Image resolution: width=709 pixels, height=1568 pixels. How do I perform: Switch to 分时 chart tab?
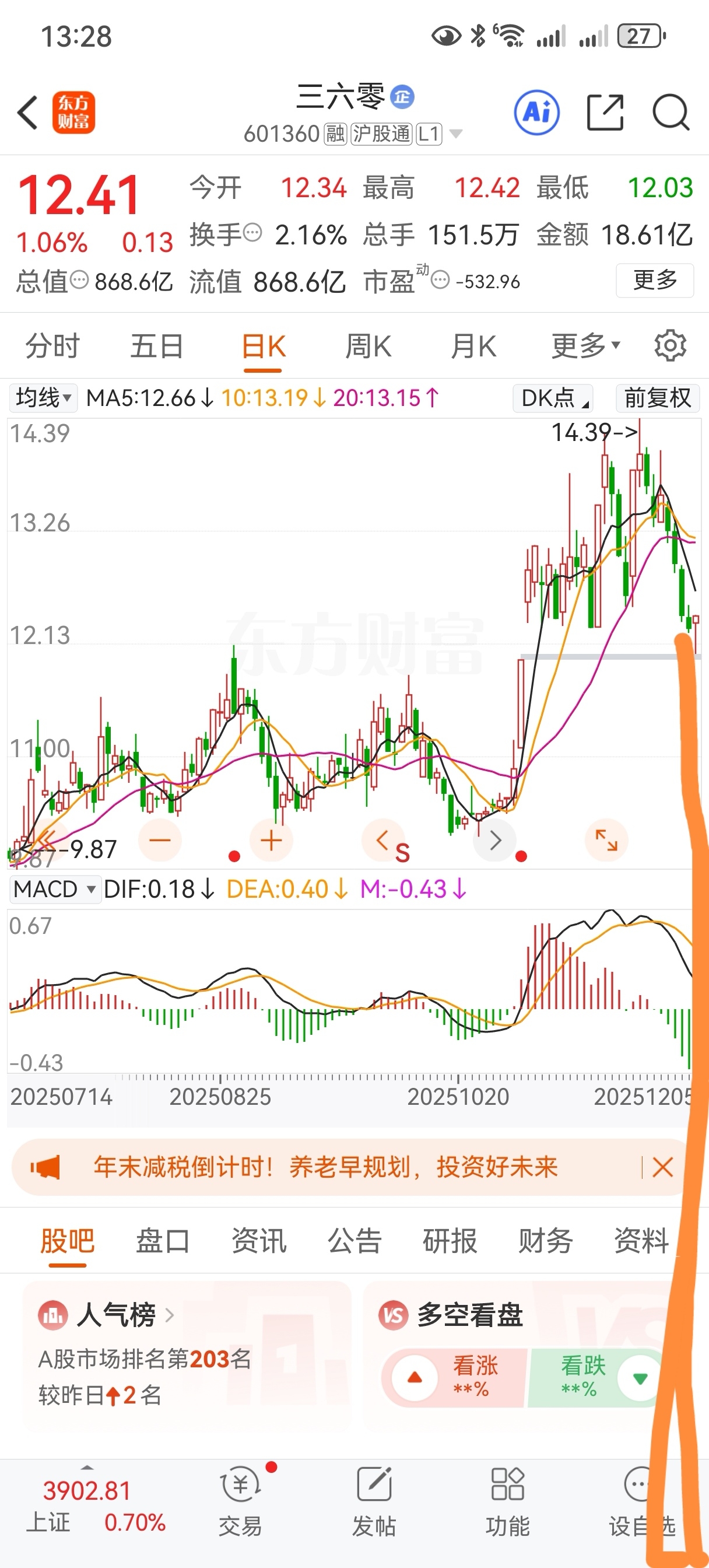(52, 346)
